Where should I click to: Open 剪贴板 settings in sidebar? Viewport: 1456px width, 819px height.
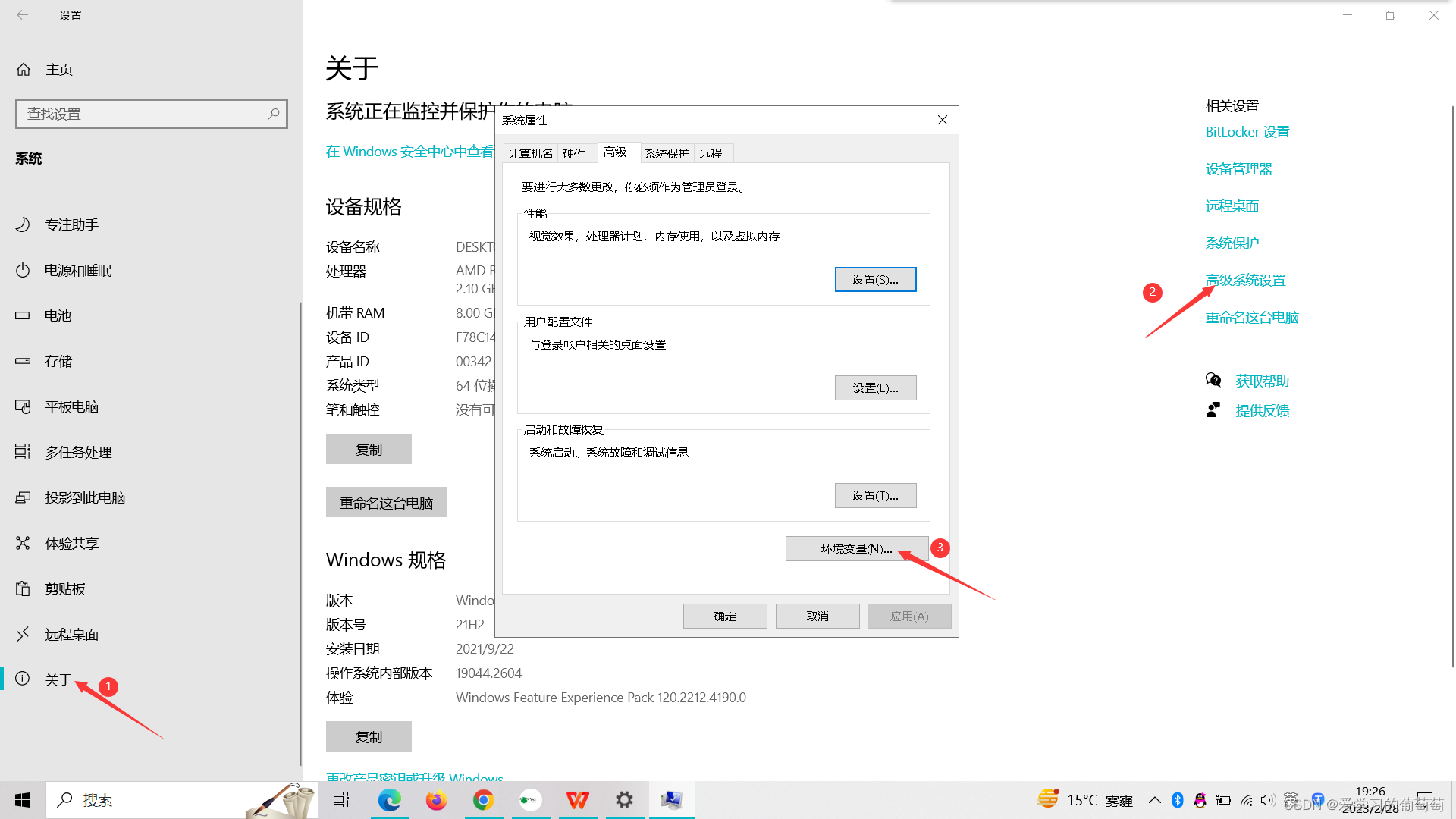click(64, 588)
